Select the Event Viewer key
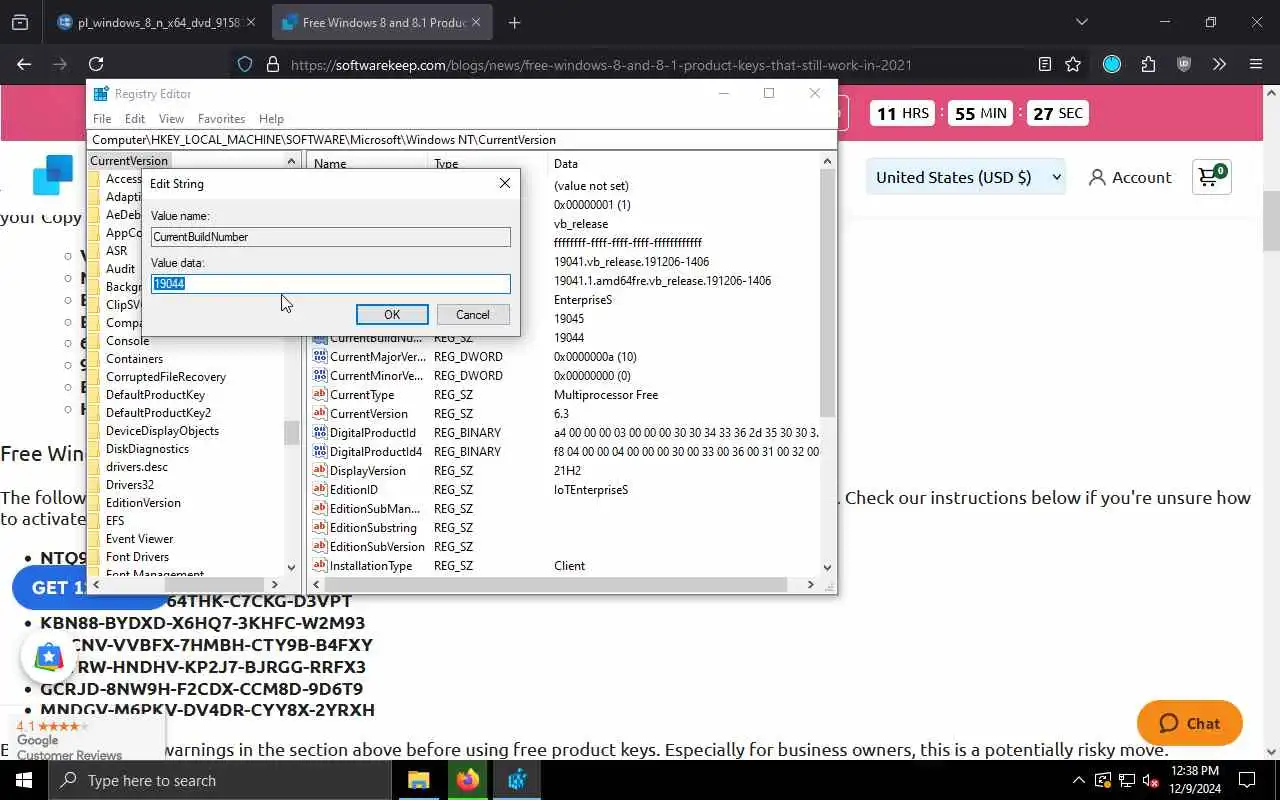 [x=139, y=539]
